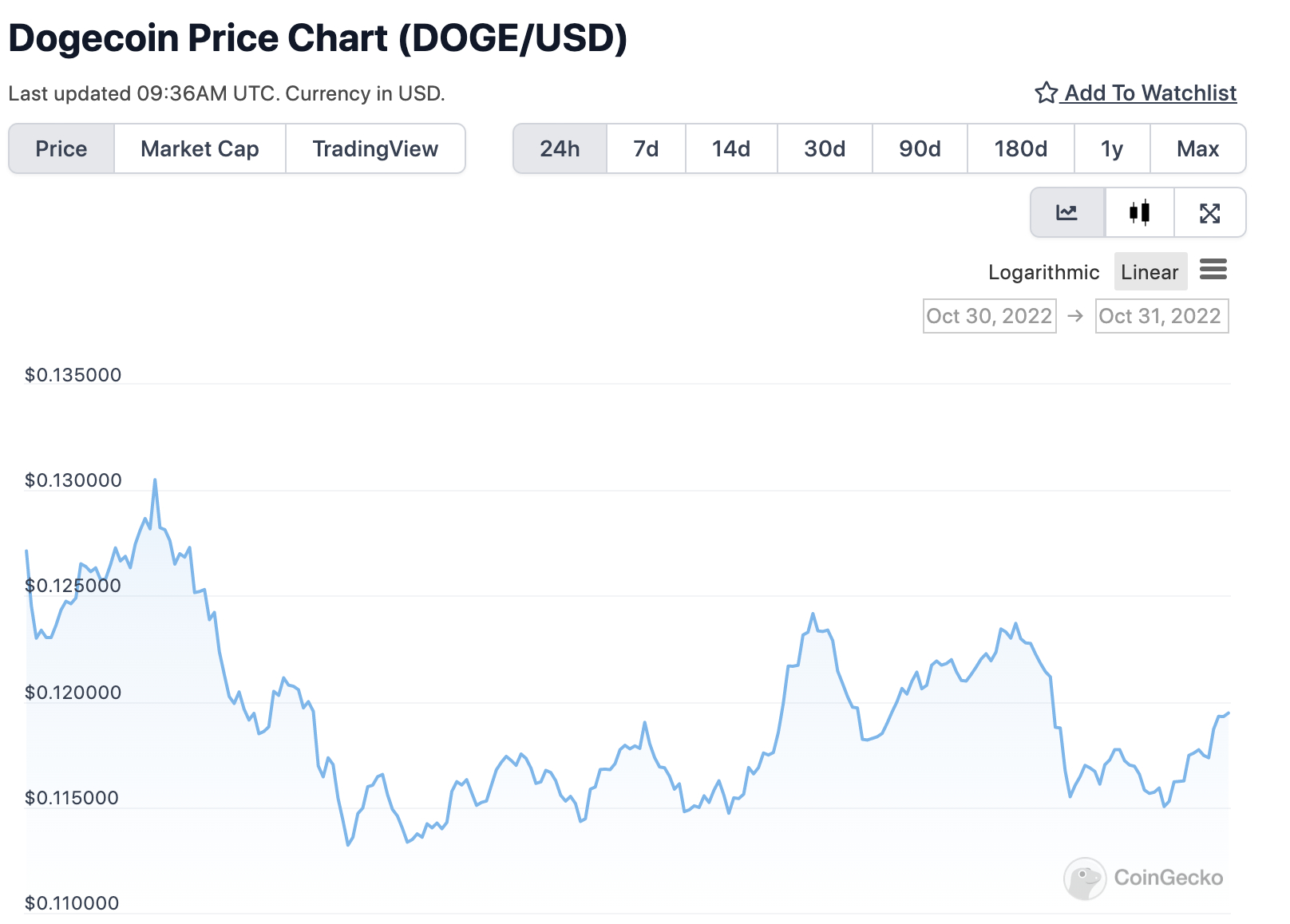
Task: Choose the 30d time range
Action: (x=825, y=148)
